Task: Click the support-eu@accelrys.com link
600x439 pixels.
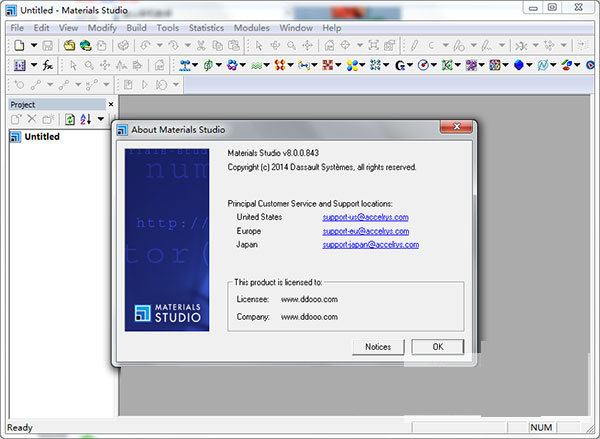Action: [366, 231]
